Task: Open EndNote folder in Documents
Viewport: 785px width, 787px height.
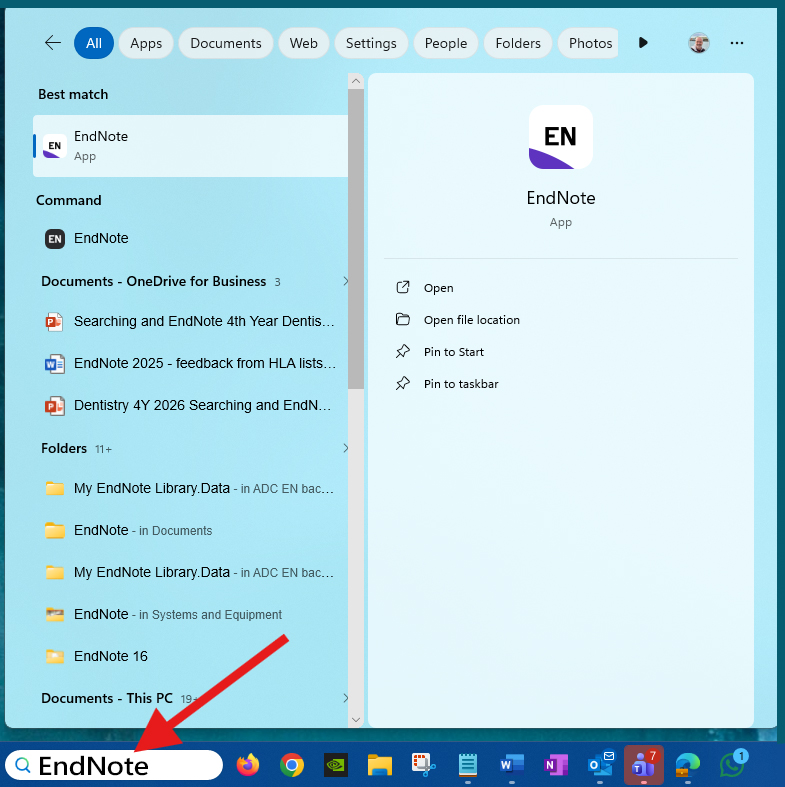Action: tap(190, 531)
